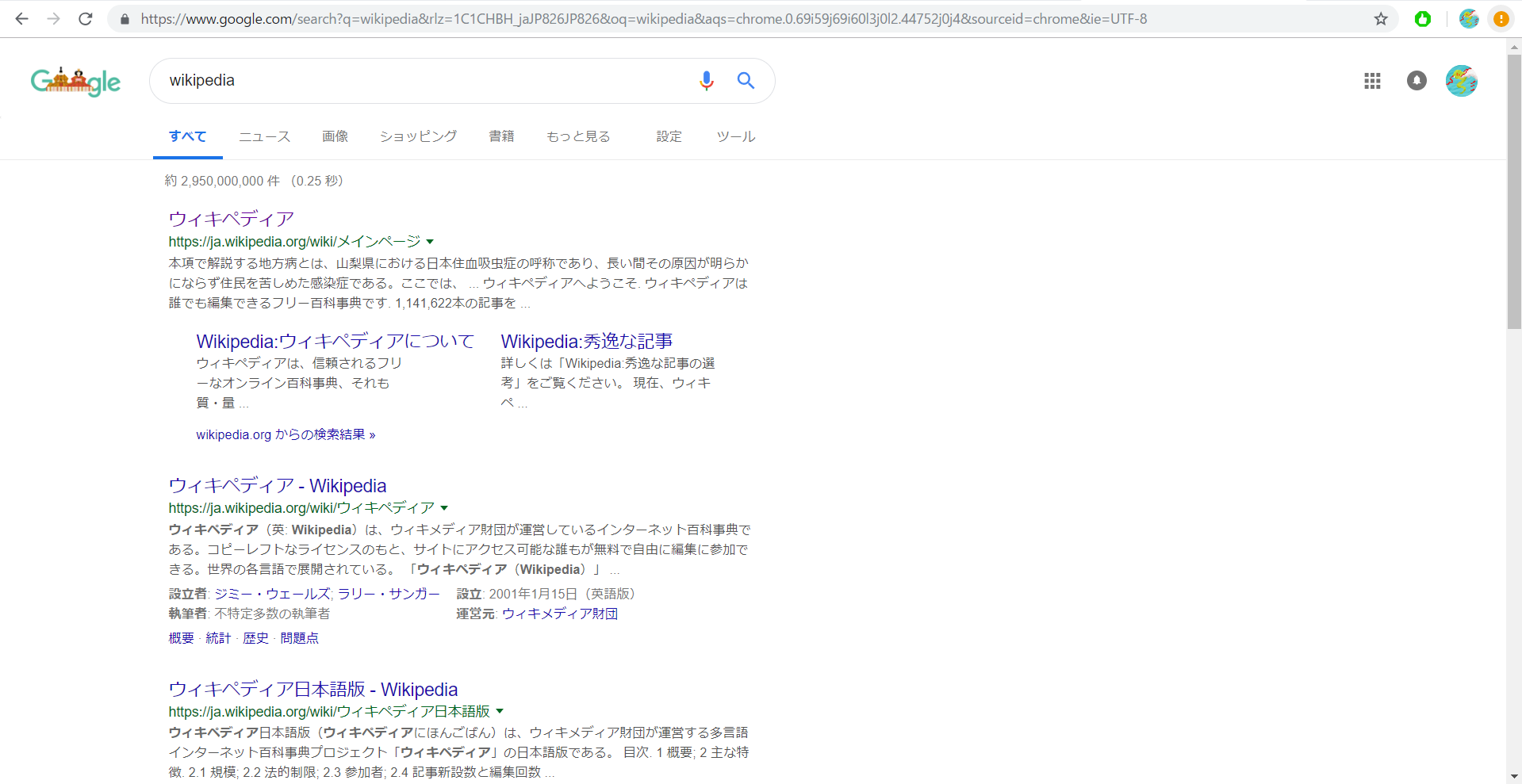
Task: Click the result count text 約 2,950,000,000 件
Action: click(x=222, y=181)
